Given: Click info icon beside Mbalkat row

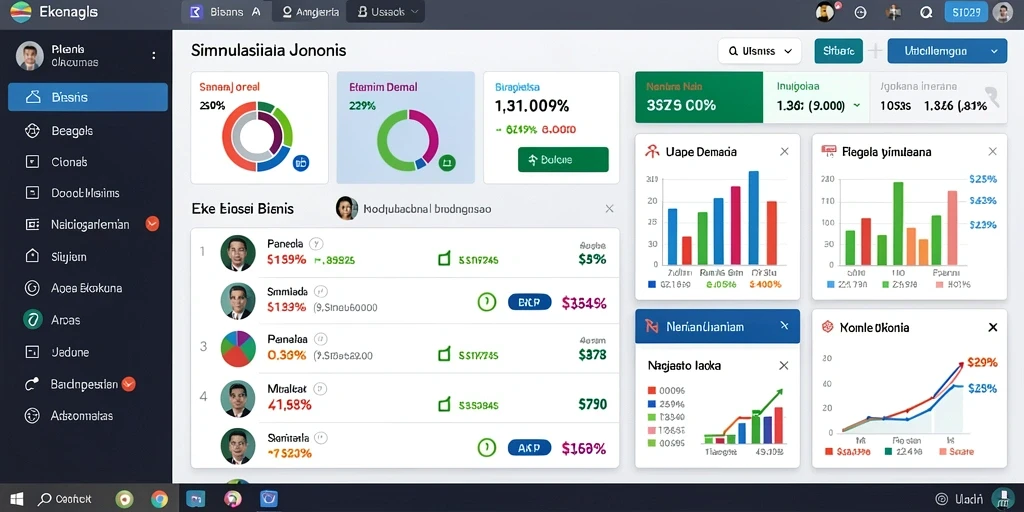Looking at the screenshot, I should click(321, 389).
